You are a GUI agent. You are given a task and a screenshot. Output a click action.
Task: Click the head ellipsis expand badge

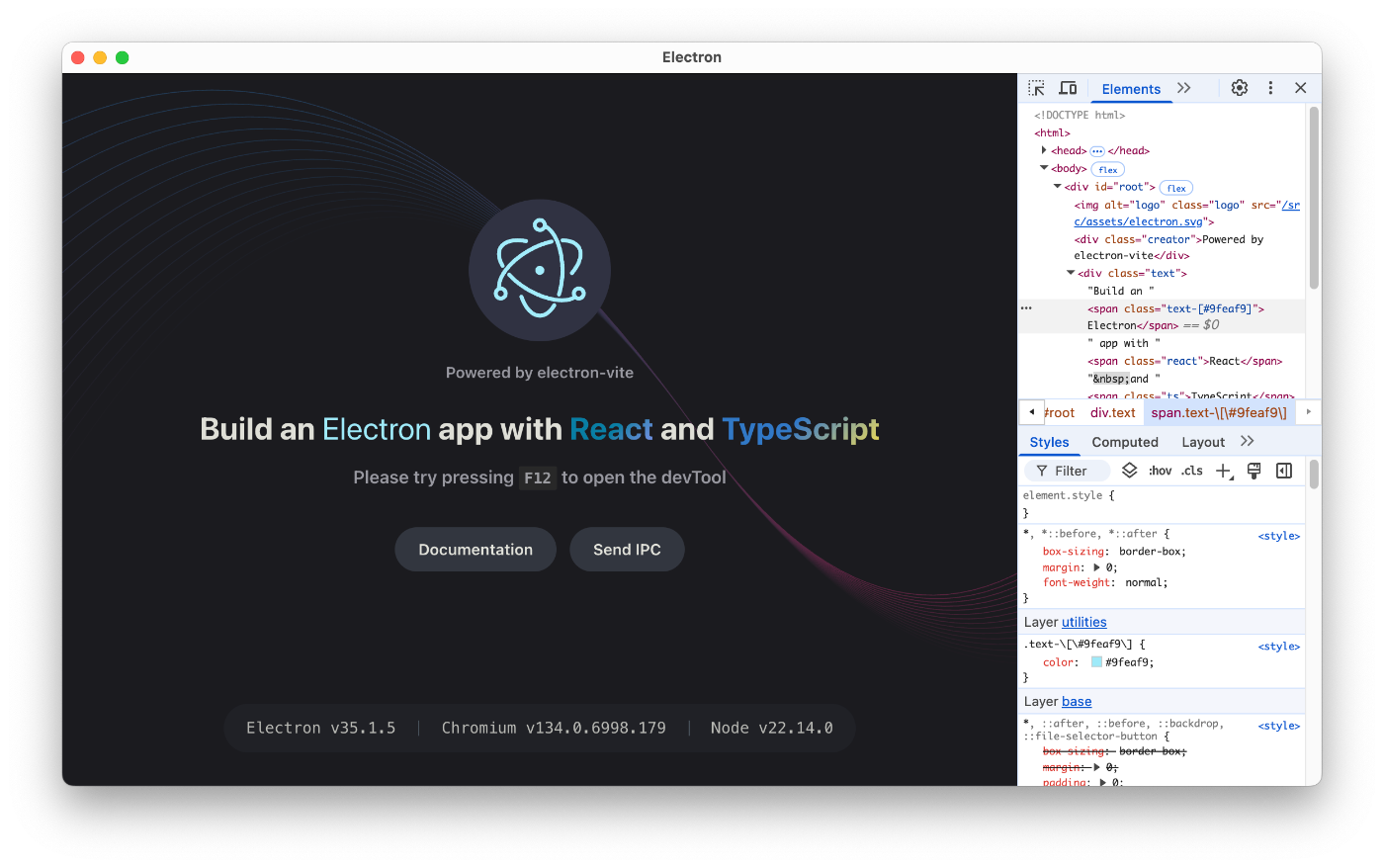1097,151
